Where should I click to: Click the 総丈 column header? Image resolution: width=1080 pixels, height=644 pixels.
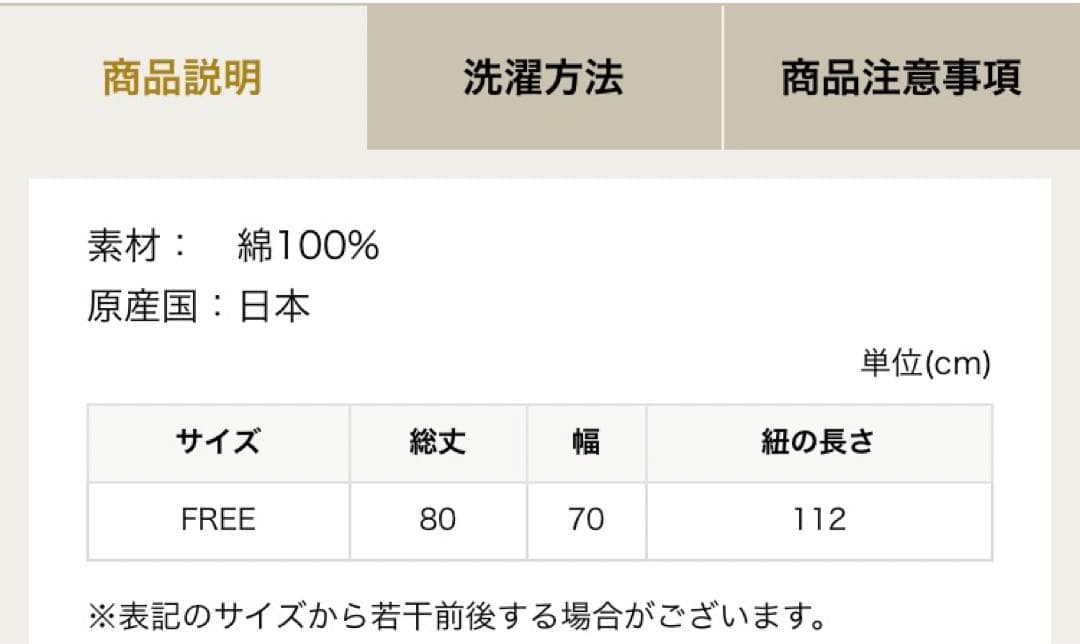point(439,444)
